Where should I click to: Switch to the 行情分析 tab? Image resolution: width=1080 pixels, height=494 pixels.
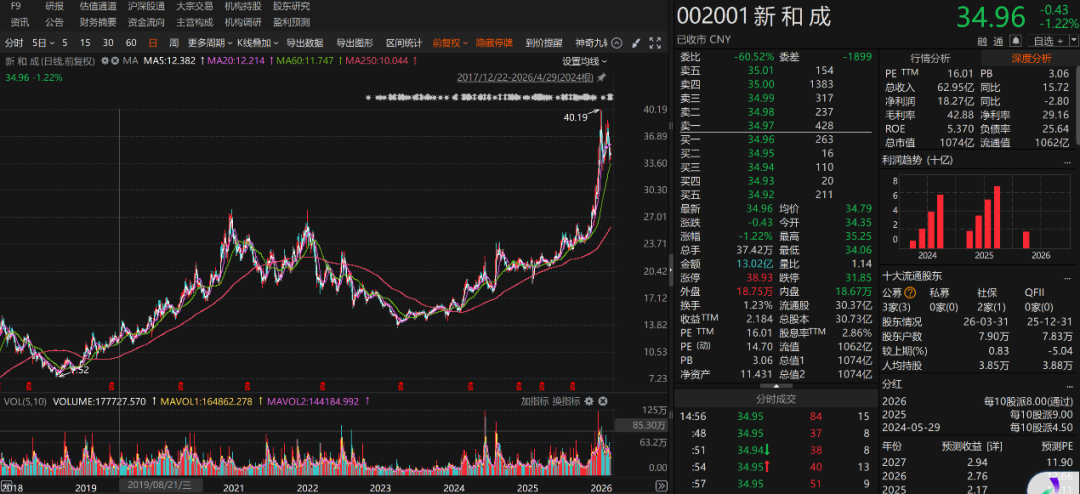click(930, 57)
